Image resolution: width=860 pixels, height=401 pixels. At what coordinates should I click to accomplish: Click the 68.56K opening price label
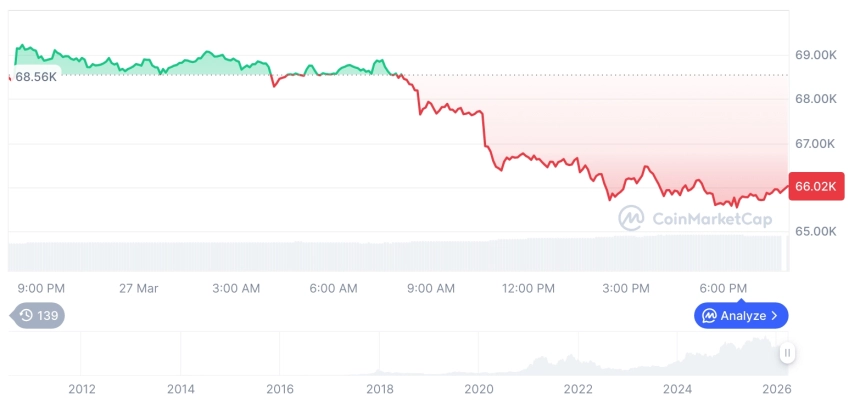(36, 76)
